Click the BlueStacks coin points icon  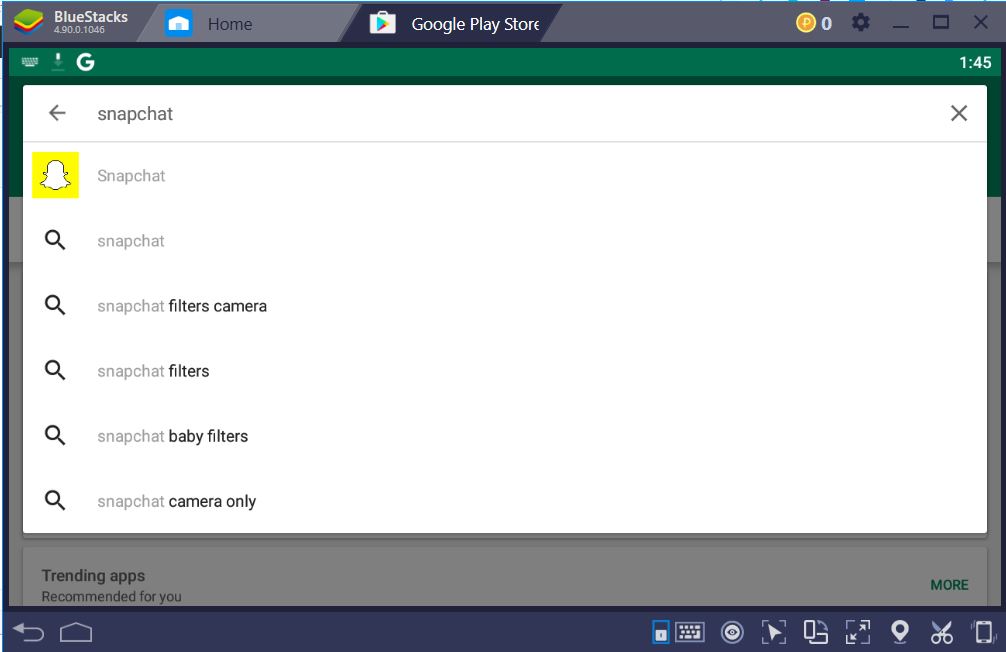pos(805,23)
